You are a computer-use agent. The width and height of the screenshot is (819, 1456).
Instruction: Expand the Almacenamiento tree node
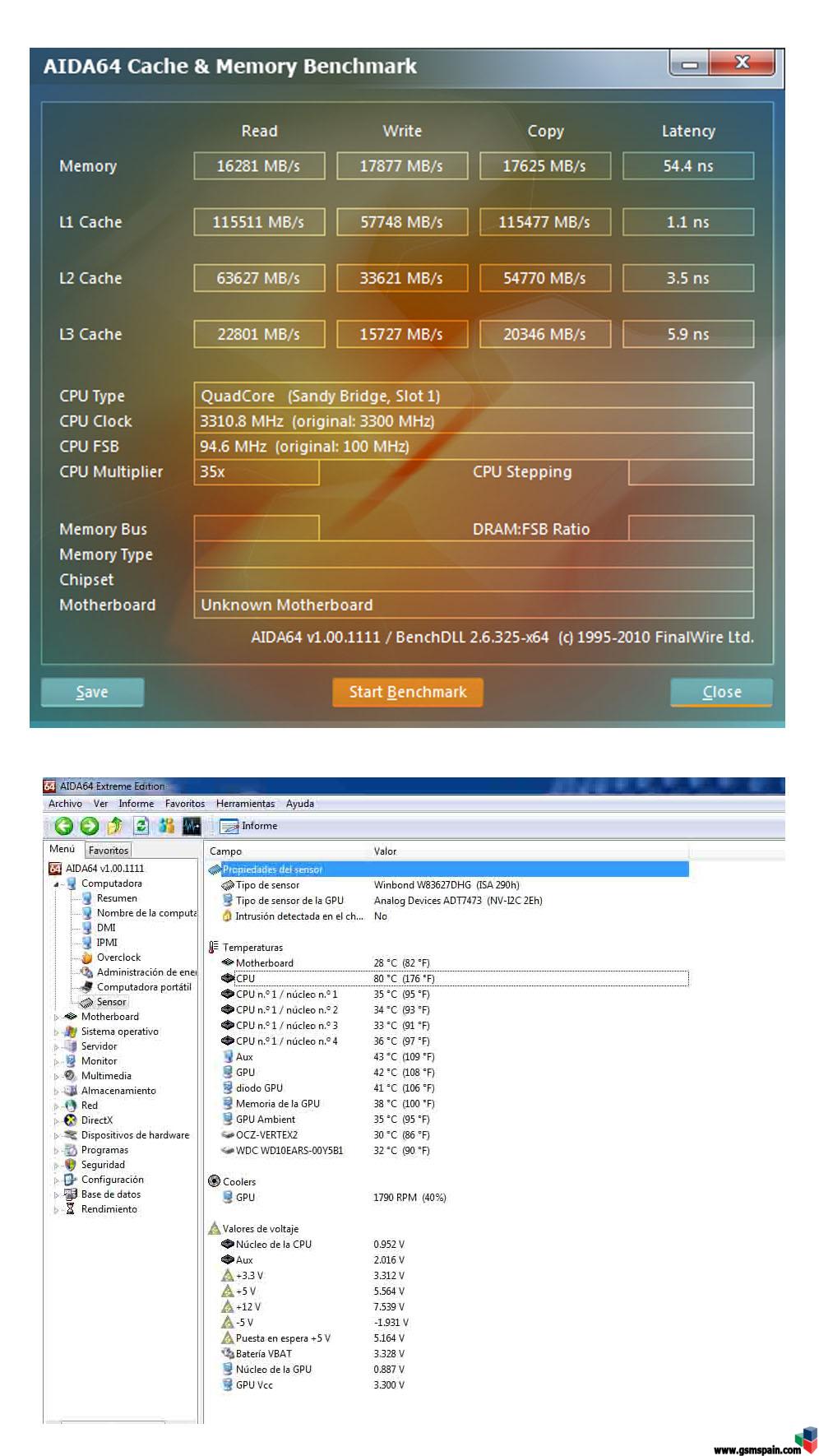[57, 1092]
